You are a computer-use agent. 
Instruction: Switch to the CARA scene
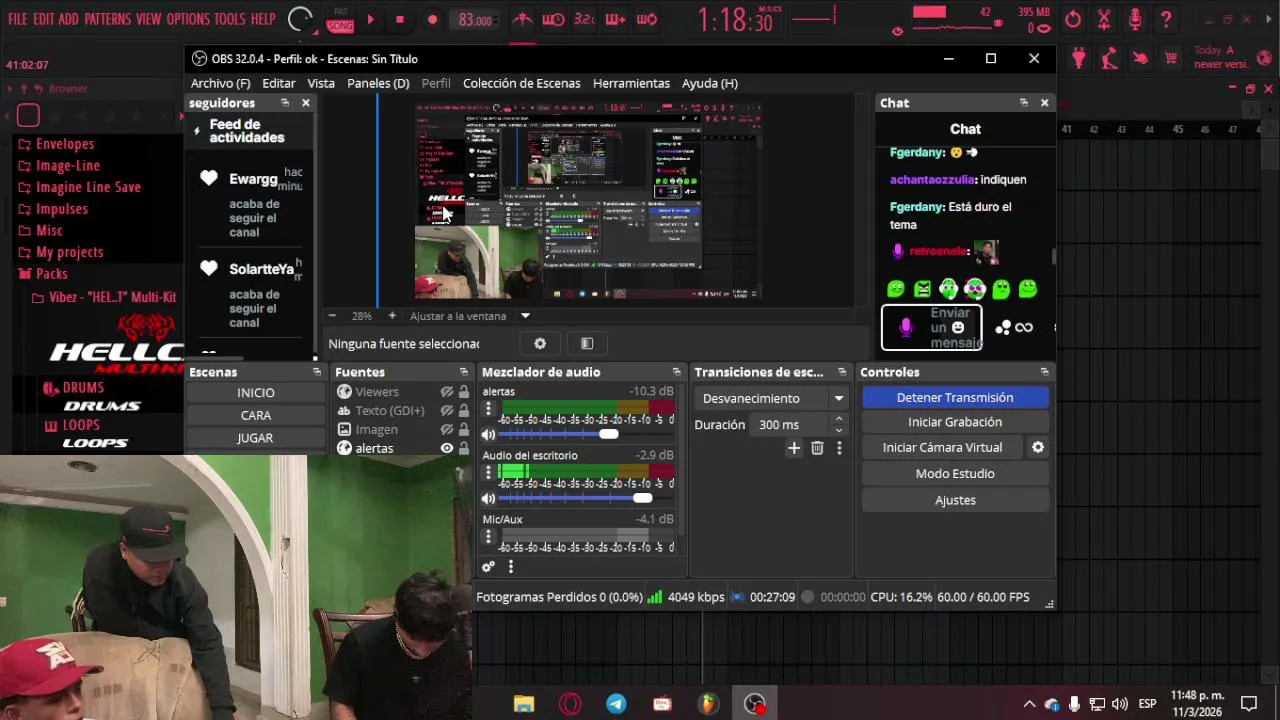(x=256, y=415)
